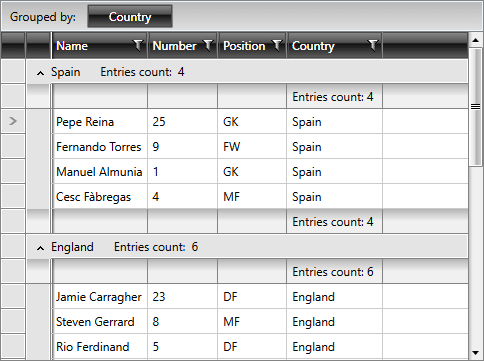This screenshot has width=484, height=361.
Task: Click the scrollbar up arrow
Action: click(476, 41)
